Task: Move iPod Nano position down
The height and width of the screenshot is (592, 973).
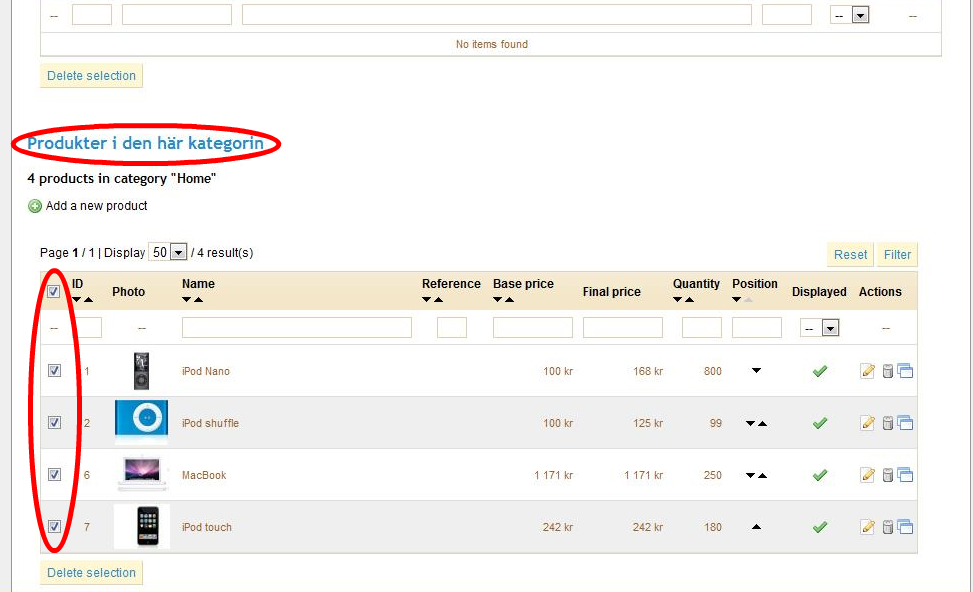Action: point(756,370)
